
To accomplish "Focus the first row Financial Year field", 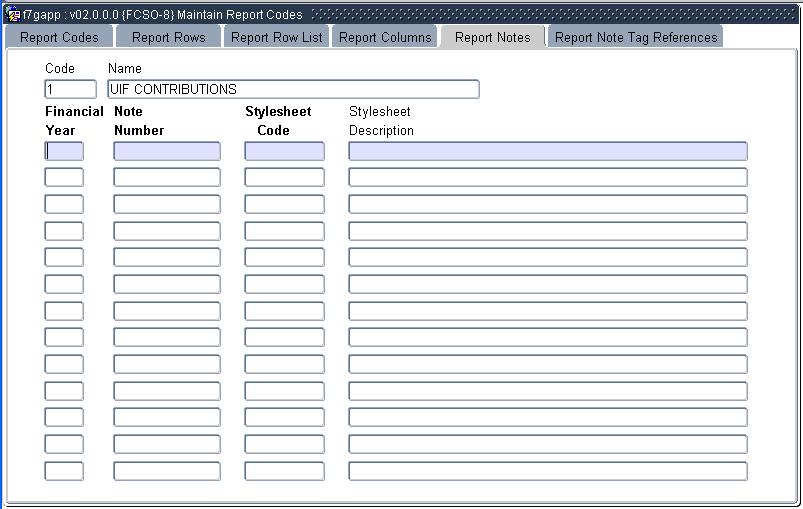I will point(64,151).
